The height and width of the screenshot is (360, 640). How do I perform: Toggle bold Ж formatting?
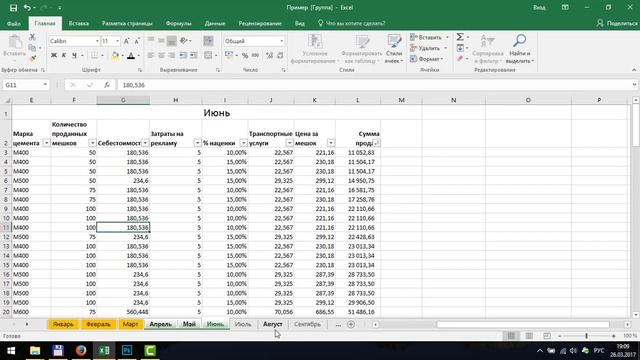pyautogui.click(x=54, y=56)
